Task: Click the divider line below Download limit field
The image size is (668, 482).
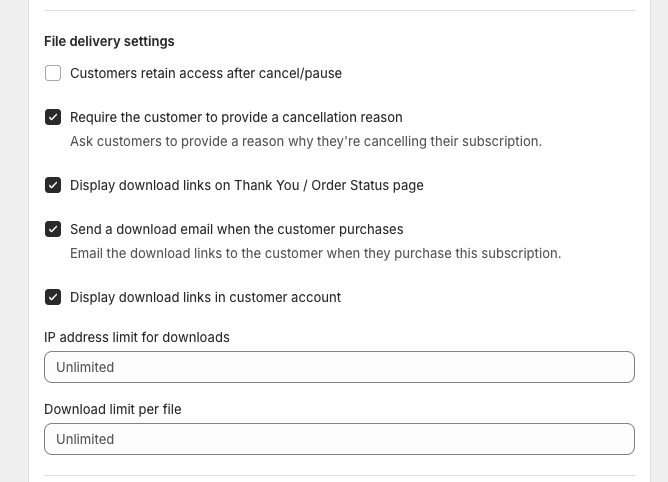Action: click(x=339, y=475)
